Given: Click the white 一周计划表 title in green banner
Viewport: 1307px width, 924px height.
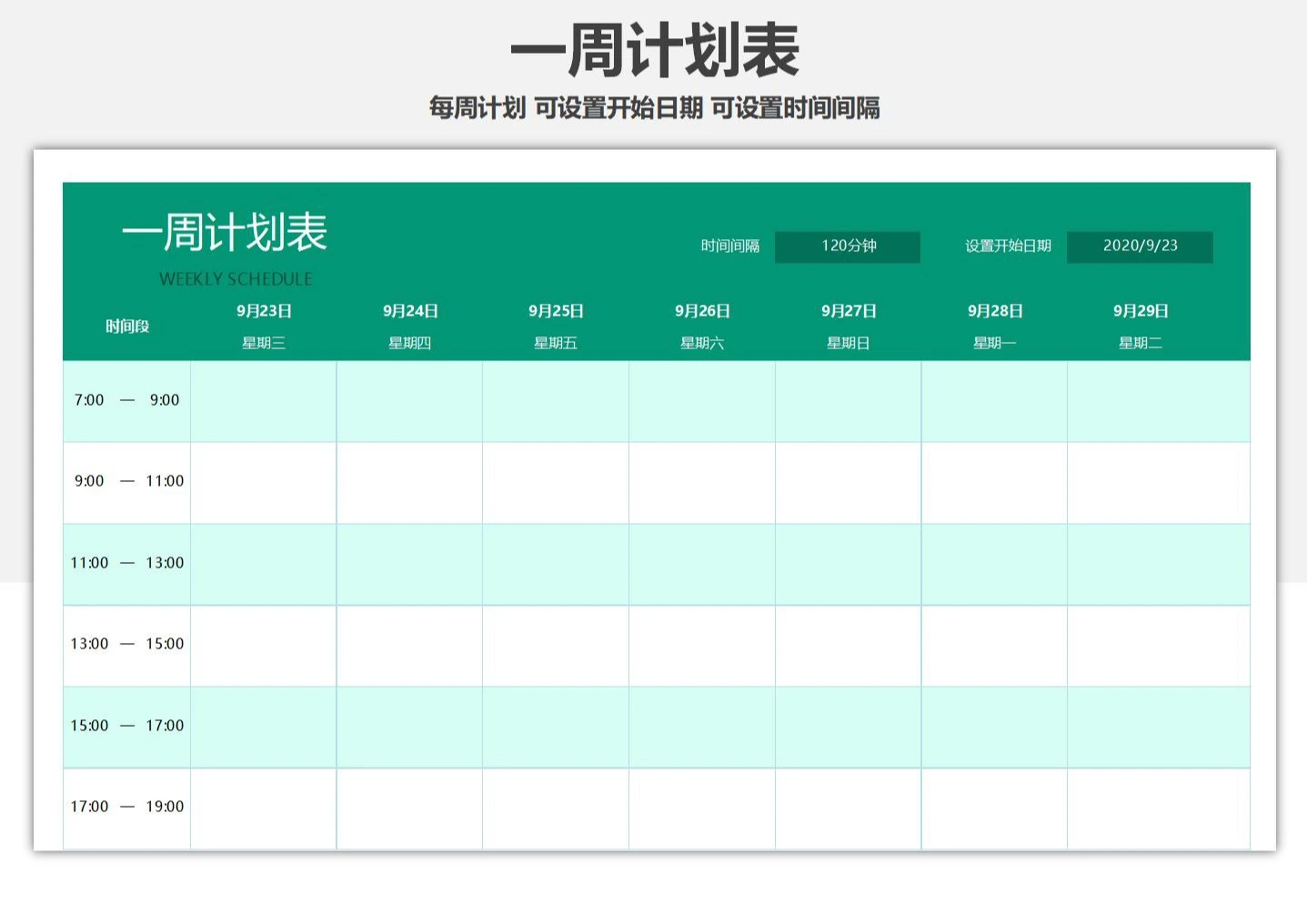Looking at the screenshot, I should click(225, 233).
